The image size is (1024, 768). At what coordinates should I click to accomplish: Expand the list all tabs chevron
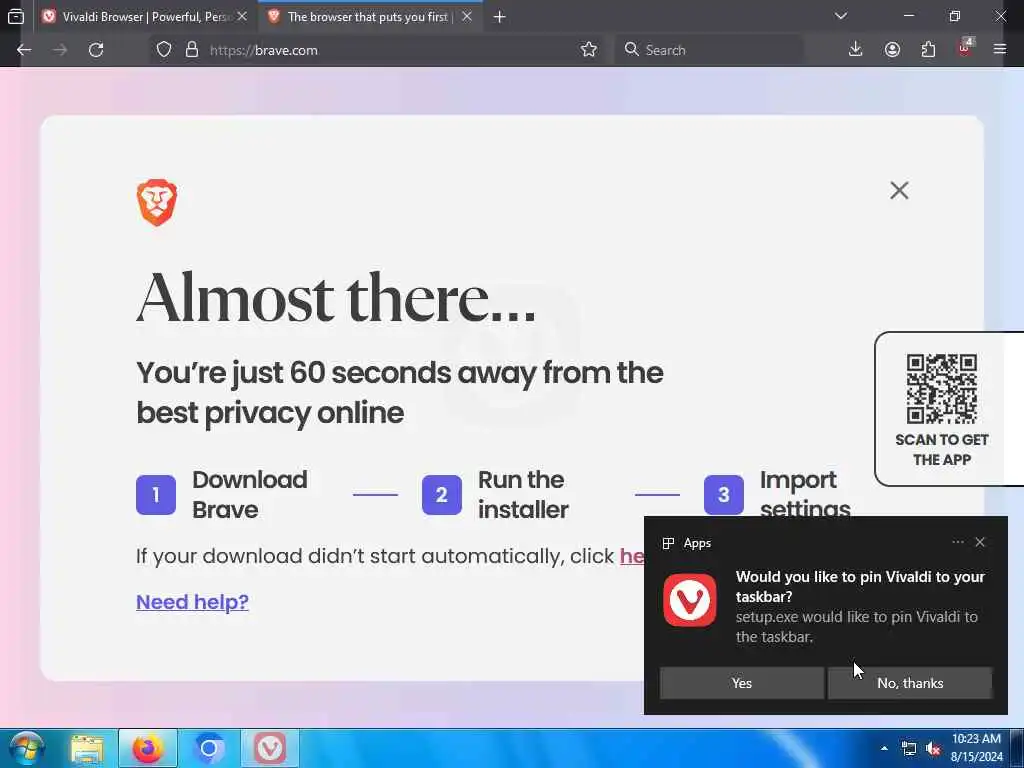pyautogui.click(x=841, y=16)
